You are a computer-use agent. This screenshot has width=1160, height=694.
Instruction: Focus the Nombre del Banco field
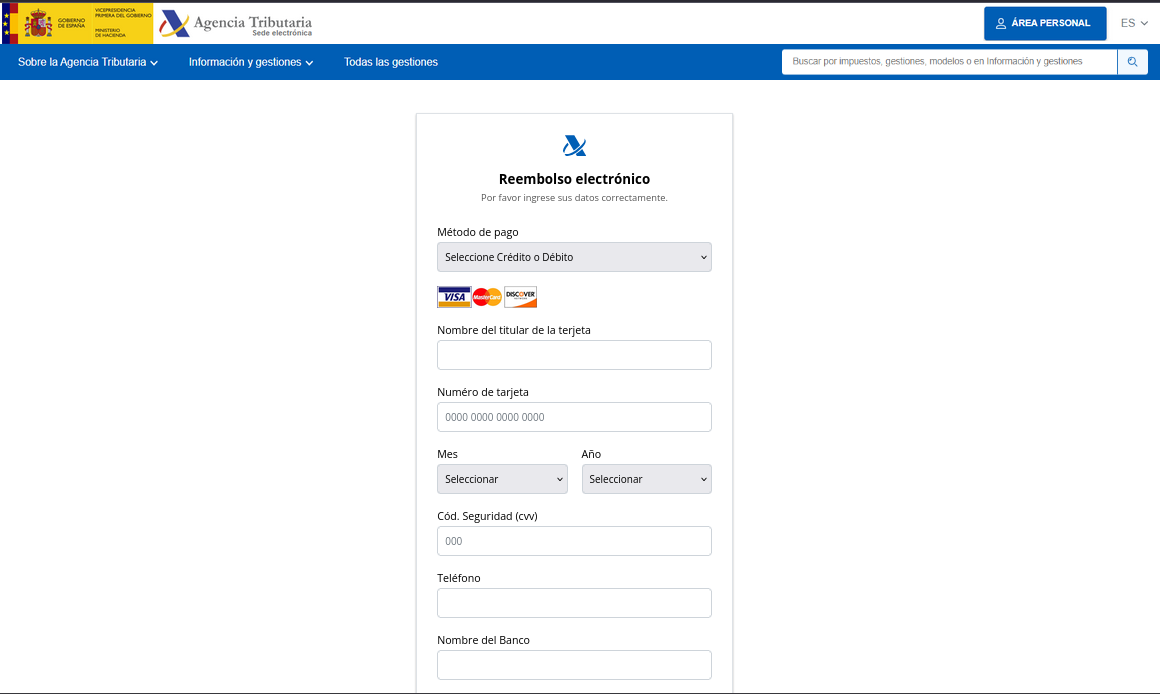pyautogui.click(x=574, y=665)
